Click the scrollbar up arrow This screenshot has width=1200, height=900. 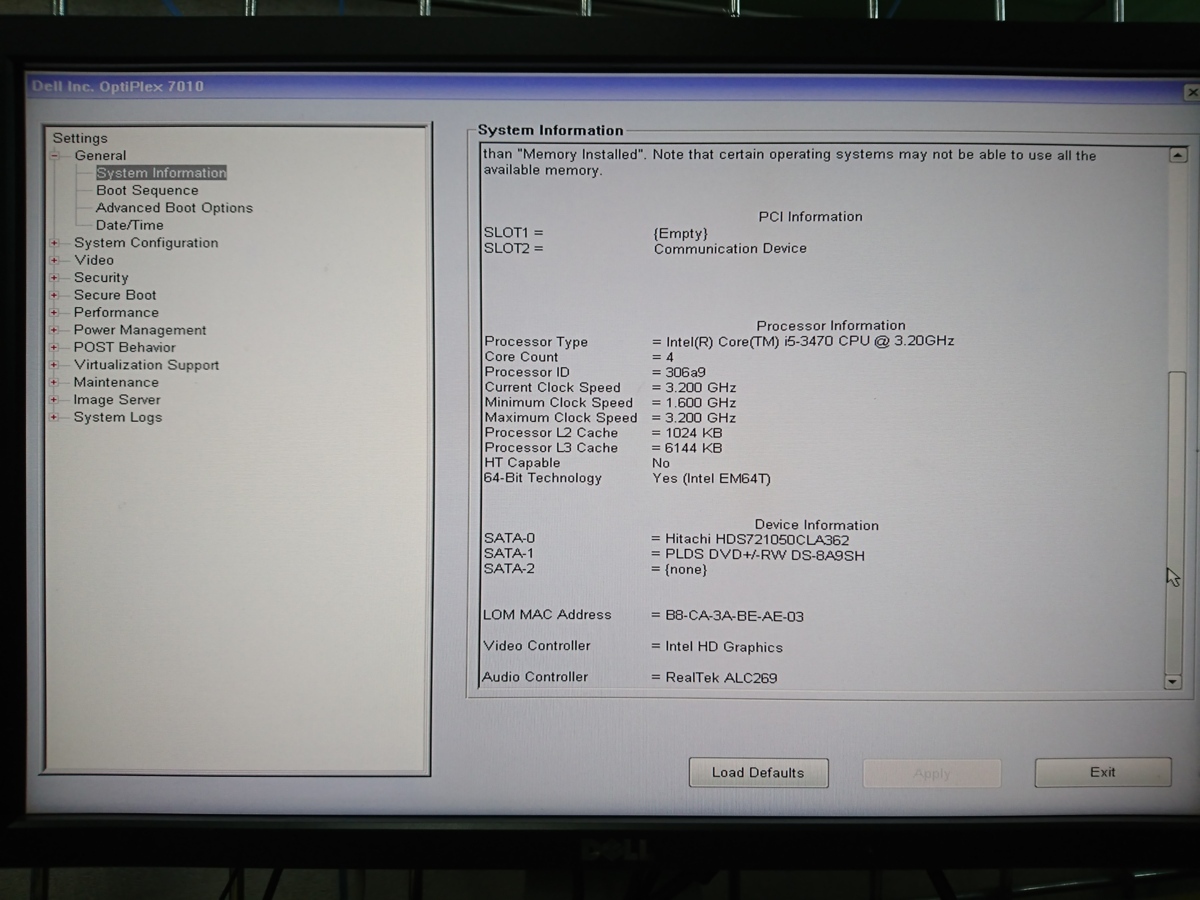(x=1177, y=155)
